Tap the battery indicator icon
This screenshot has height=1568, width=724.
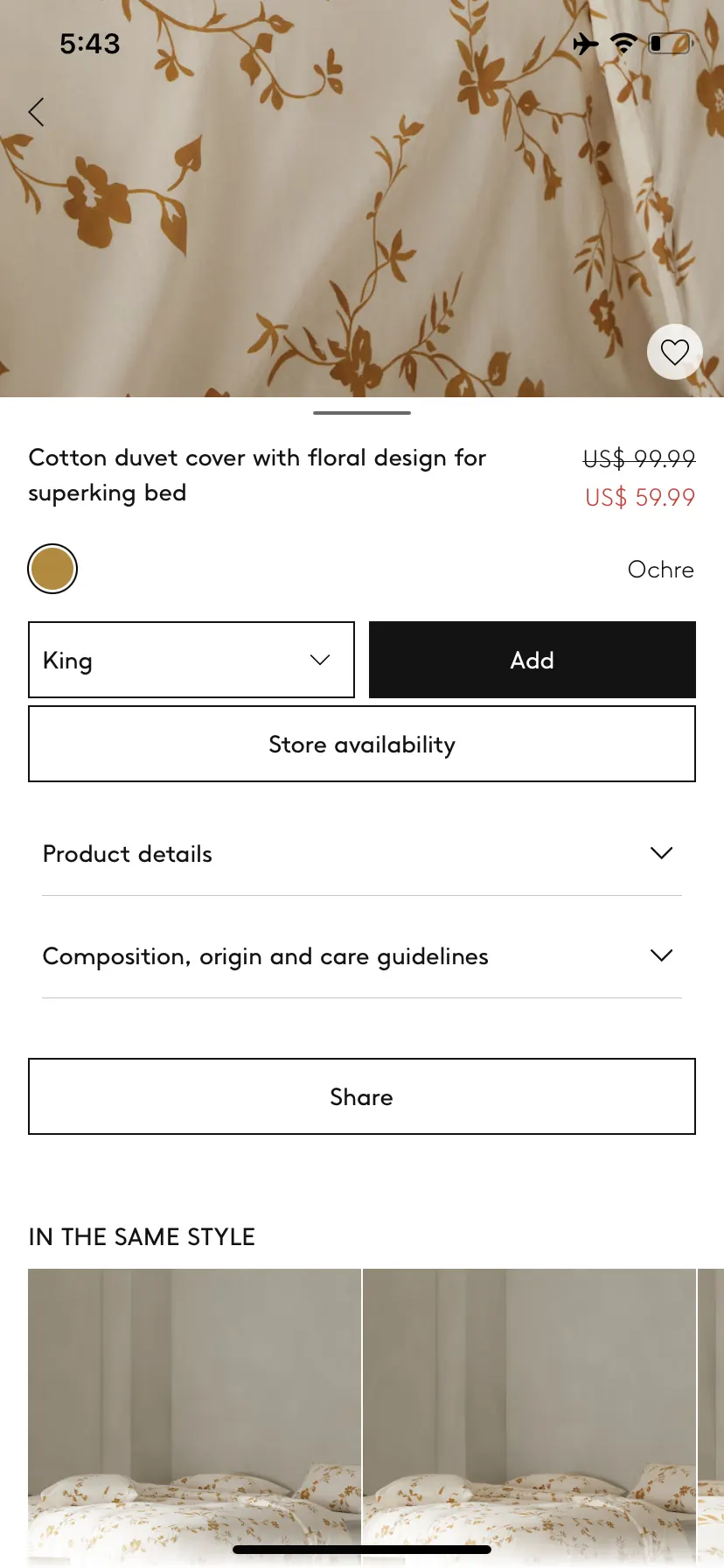(671, 43)
